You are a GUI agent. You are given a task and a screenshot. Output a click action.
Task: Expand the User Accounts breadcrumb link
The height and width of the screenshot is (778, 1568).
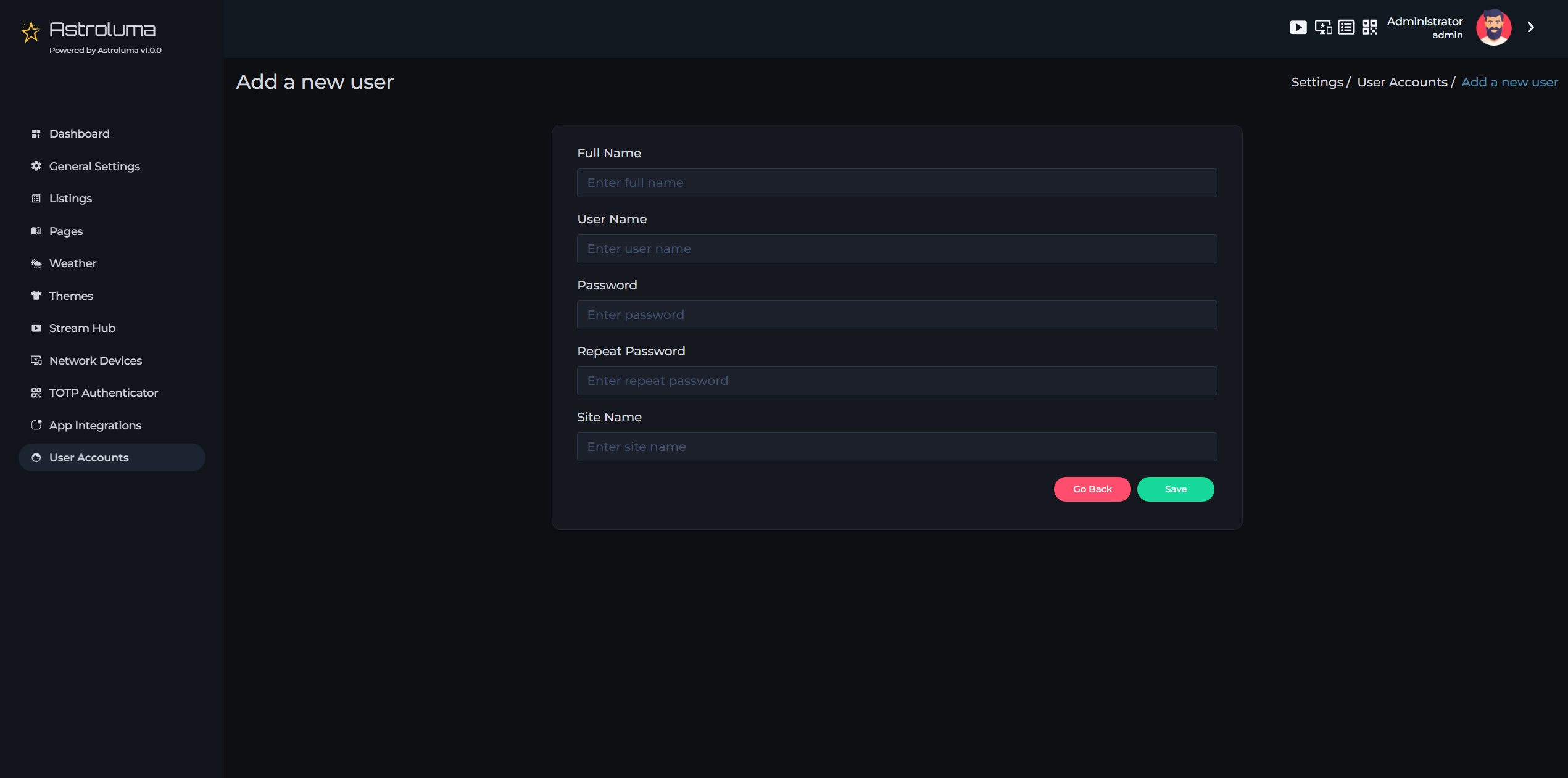tap(1402, 81)
